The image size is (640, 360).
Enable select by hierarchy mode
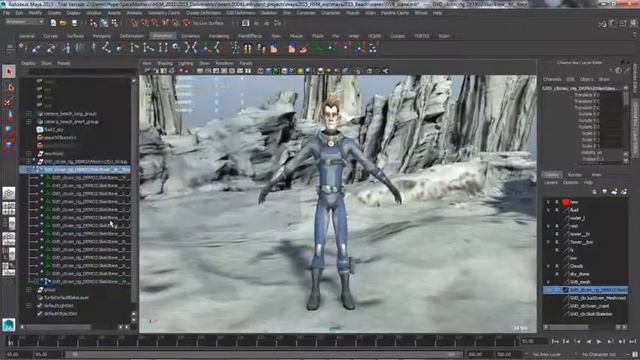tap(93, 23)
